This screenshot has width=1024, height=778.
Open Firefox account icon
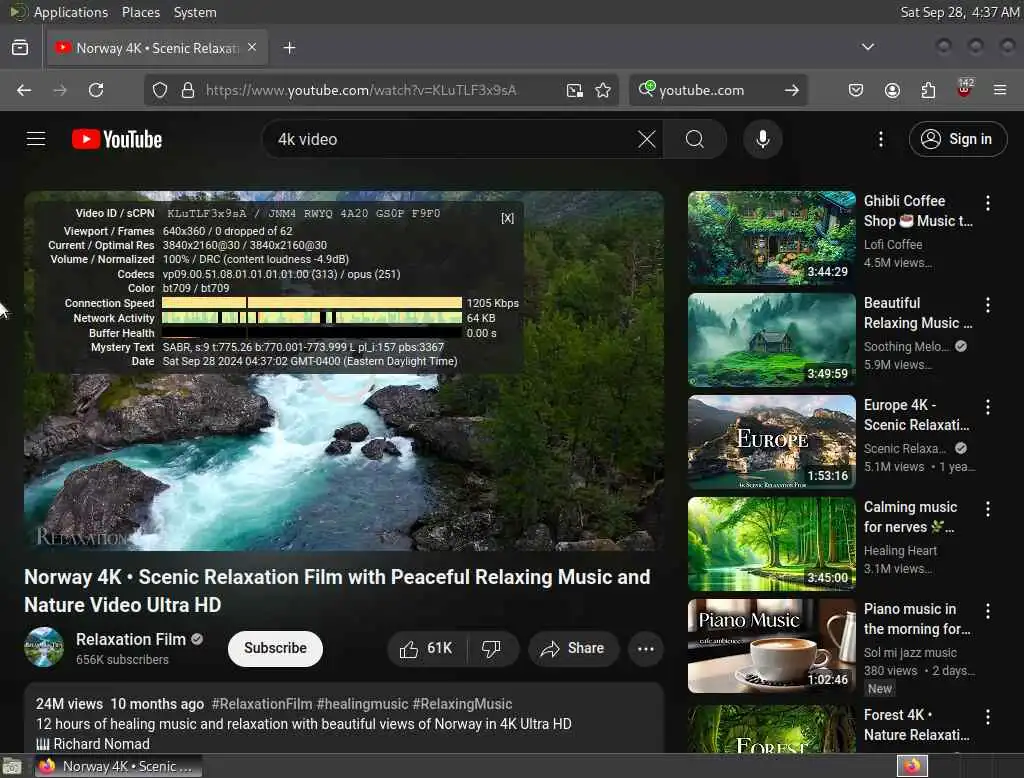point(892,90)
